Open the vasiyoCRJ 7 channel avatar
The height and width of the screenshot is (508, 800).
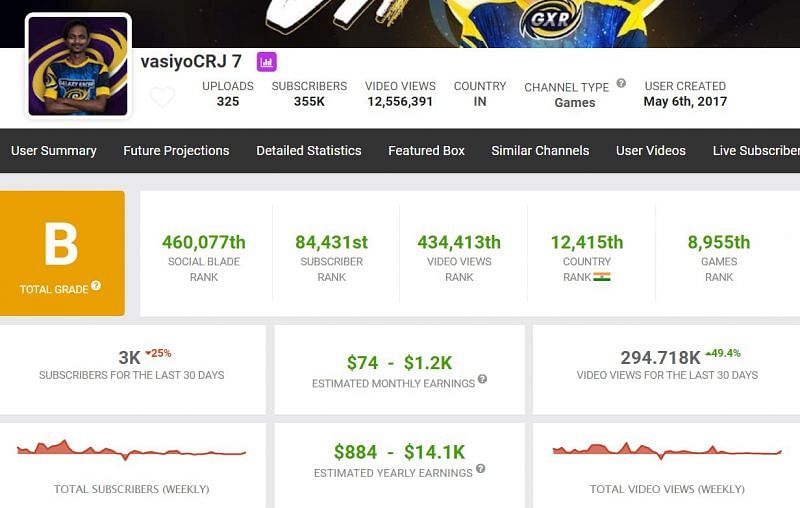[78, 67]
